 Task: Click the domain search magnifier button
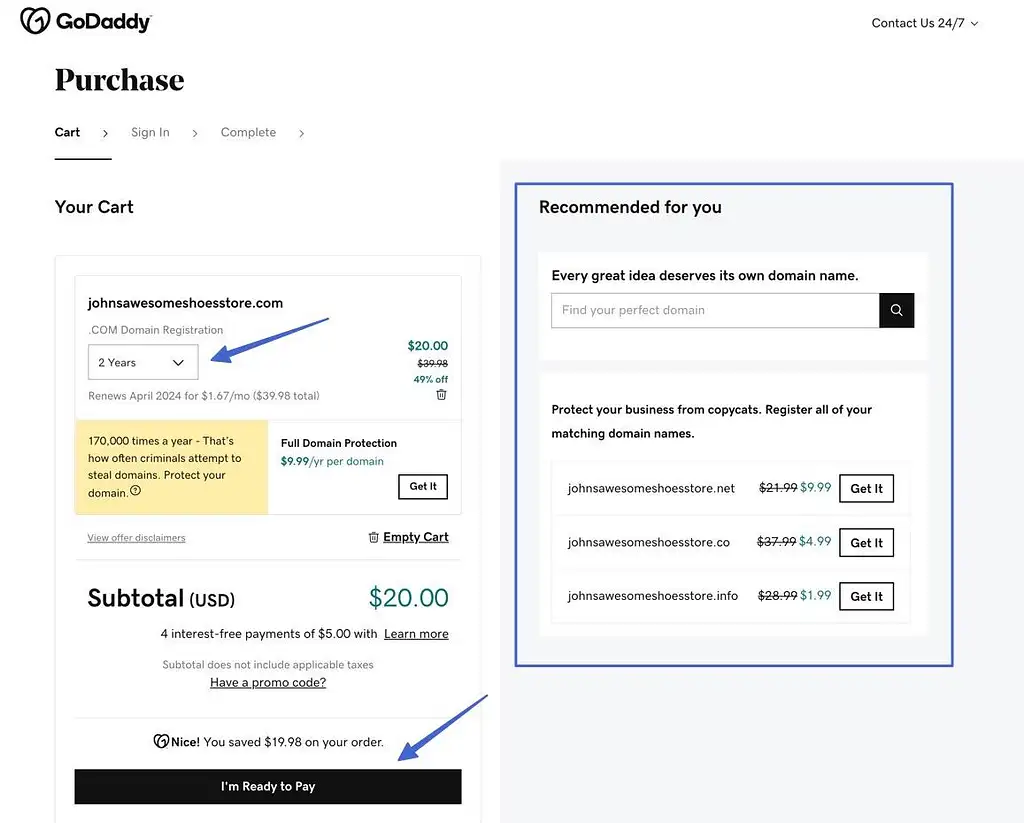point(896,310)
